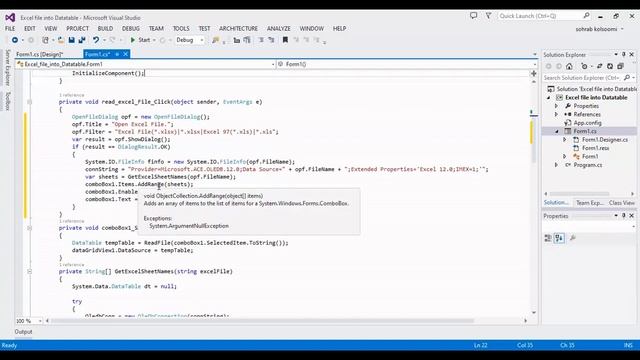This screenshot has height=360, width=640.
Task: Click Pending Changes Filter clock icon
Action: 584,66
